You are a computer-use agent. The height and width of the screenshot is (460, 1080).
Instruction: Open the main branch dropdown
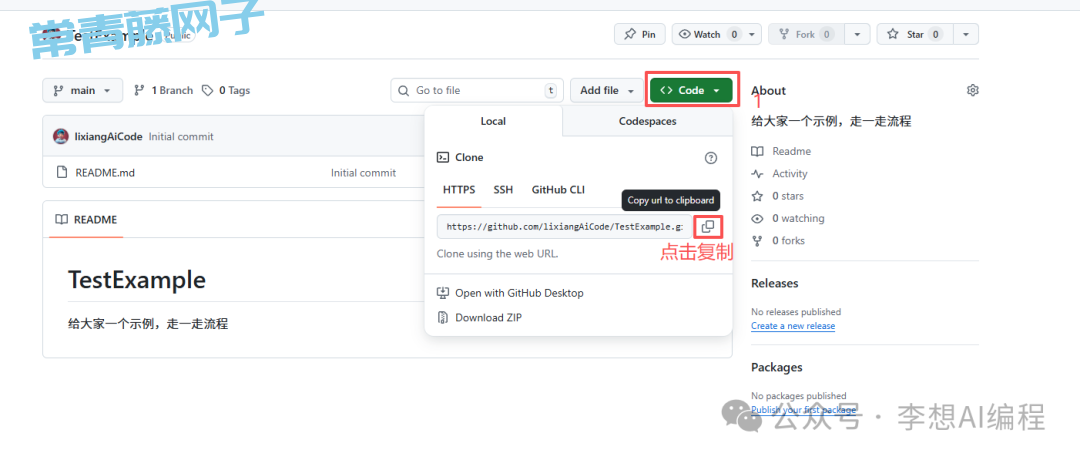click(83, 90)
